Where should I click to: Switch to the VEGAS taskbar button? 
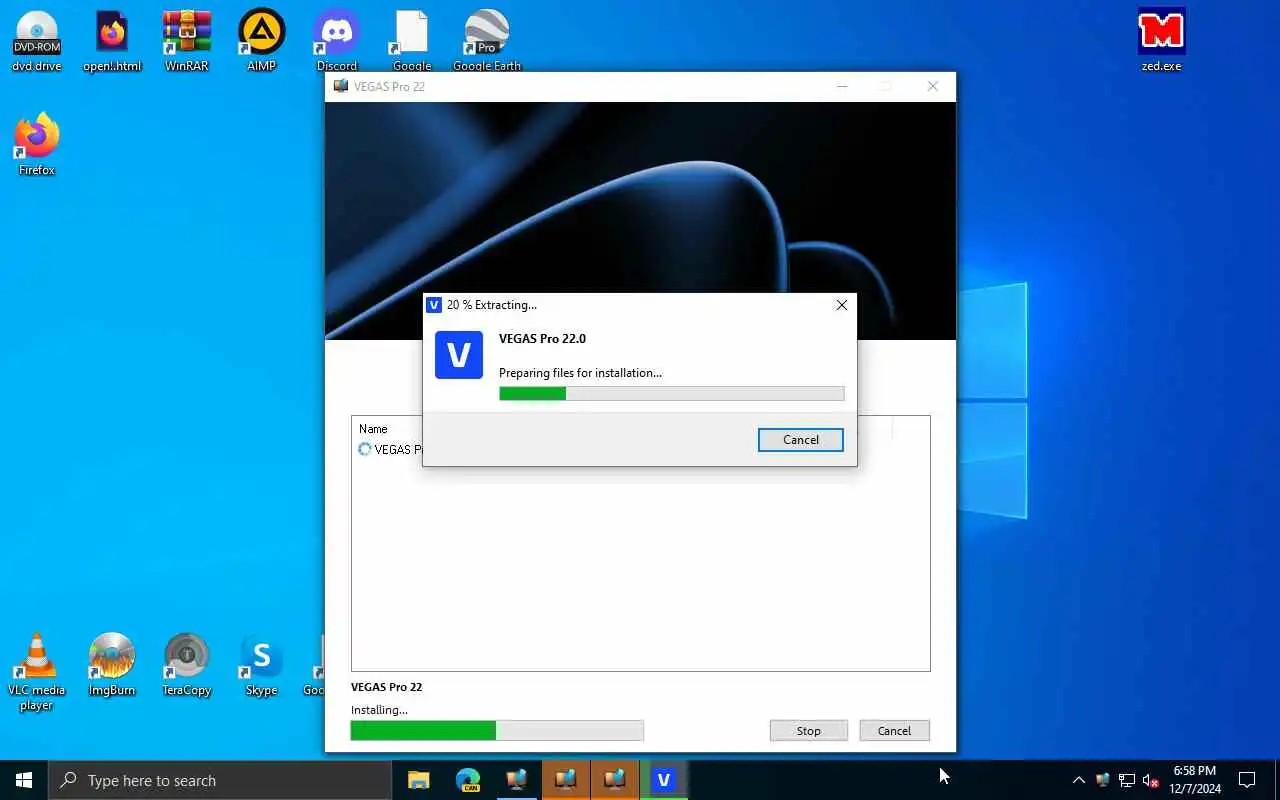tap(664, 780)
